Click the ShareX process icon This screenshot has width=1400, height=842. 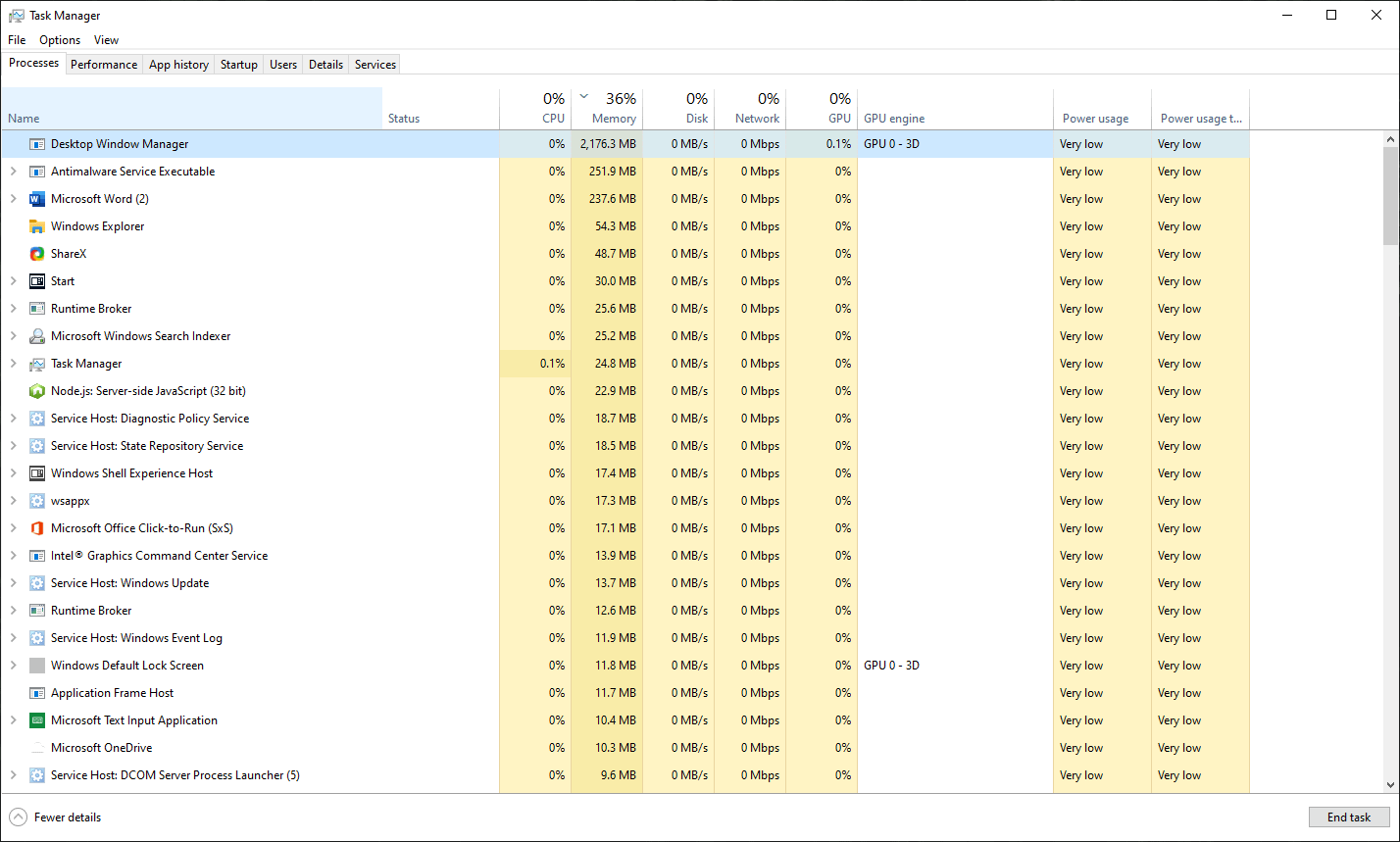click(37, 254)
